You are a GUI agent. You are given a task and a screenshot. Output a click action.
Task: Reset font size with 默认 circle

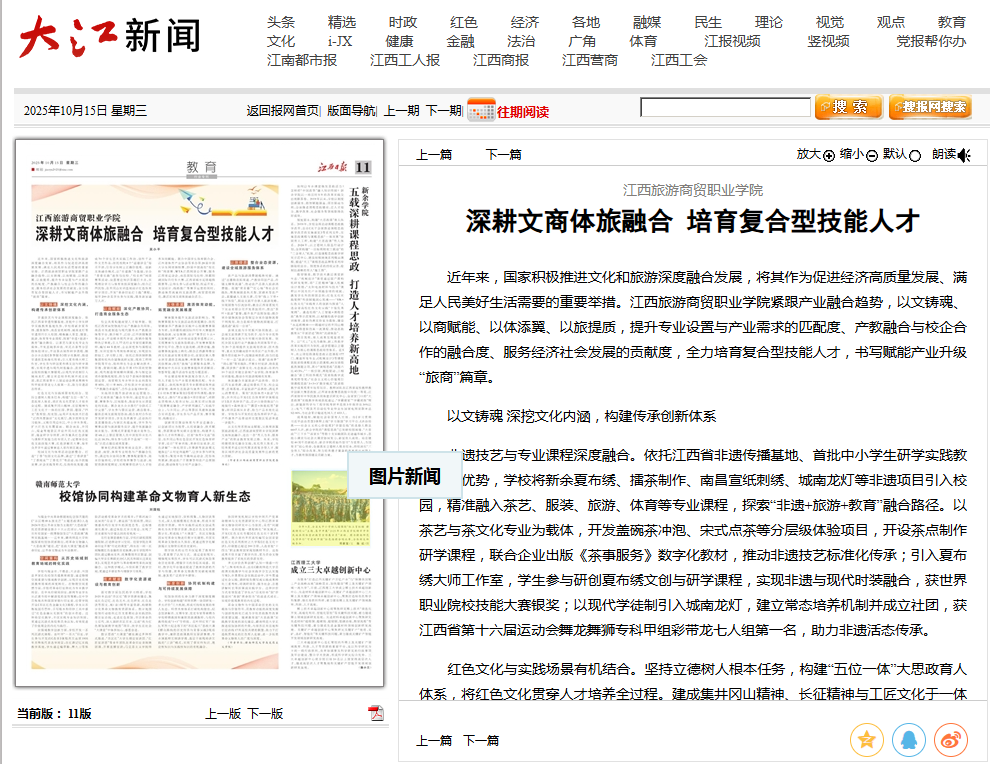point(914,155)
